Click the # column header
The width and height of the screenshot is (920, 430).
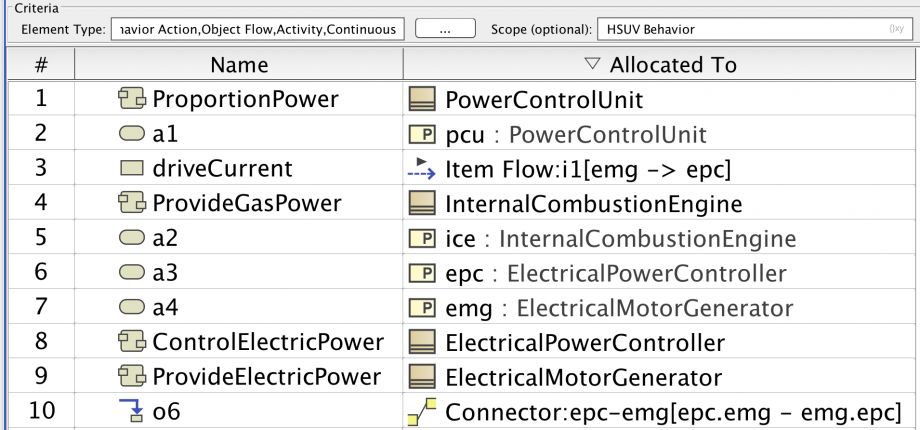pyautogui.click(x=41, y=65)
